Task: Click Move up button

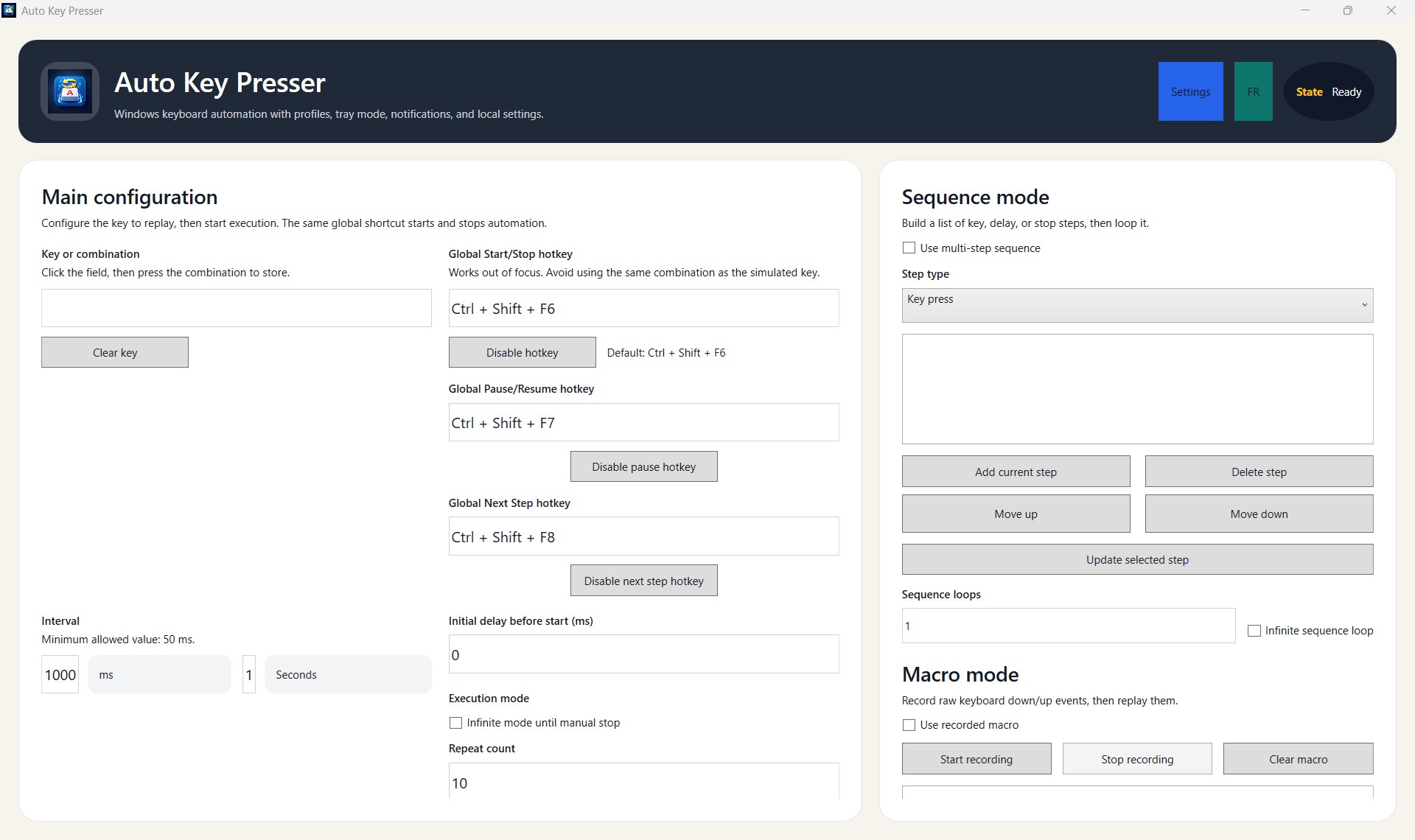Action: pyautogui.click(x=1016, y=514)
